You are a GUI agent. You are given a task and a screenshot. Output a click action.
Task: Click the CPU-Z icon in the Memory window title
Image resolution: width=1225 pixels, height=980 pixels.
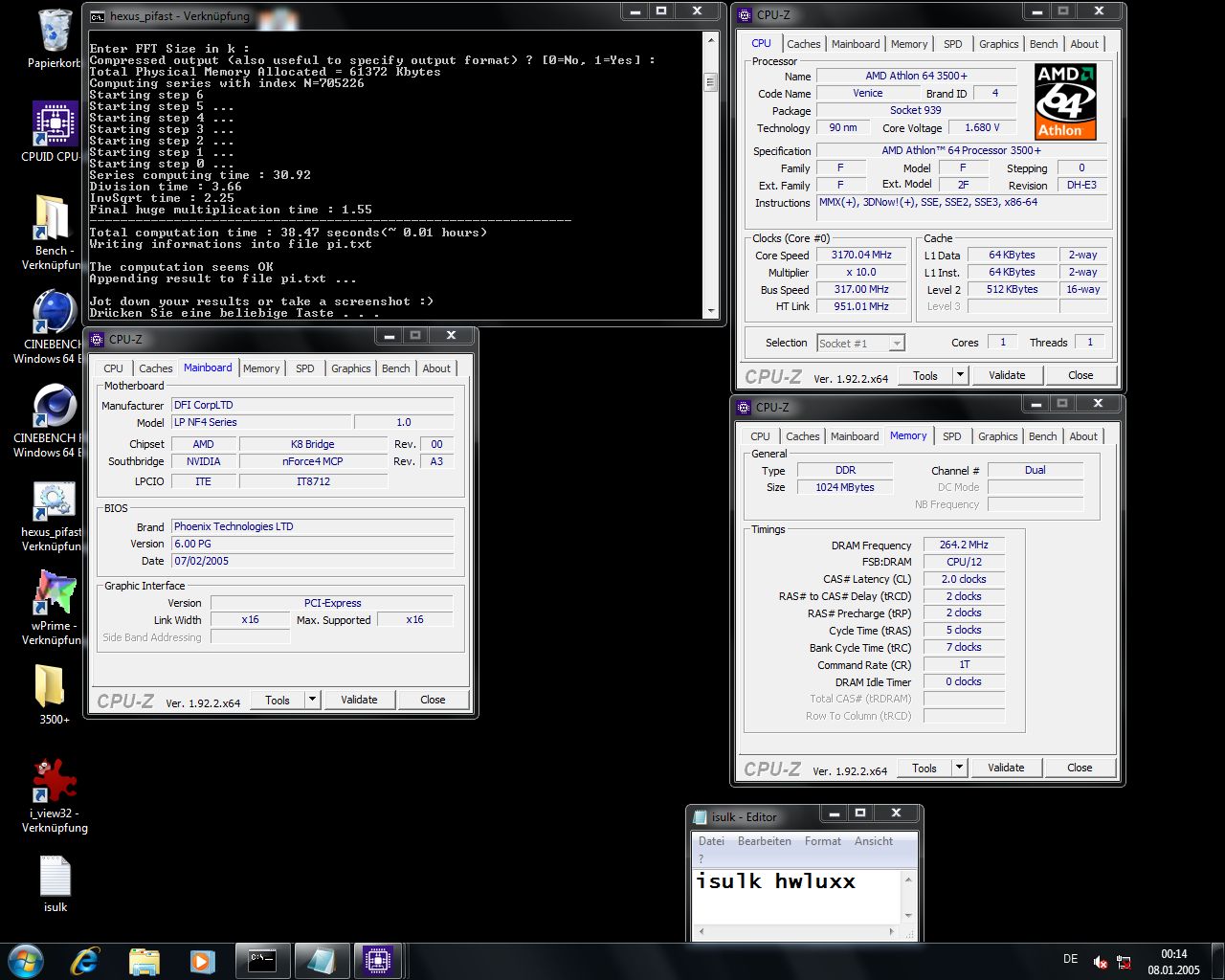coord(744,407)
